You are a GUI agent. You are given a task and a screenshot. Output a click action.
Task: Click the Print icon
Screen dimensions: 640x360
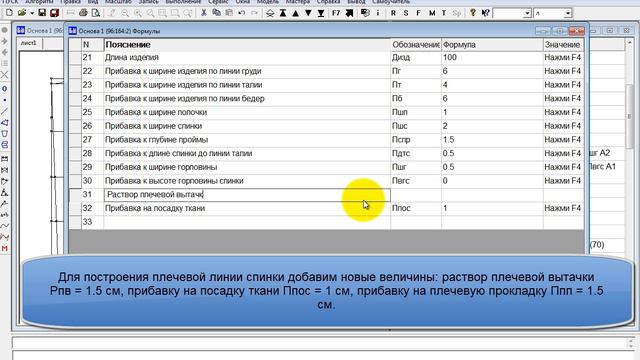83,13
